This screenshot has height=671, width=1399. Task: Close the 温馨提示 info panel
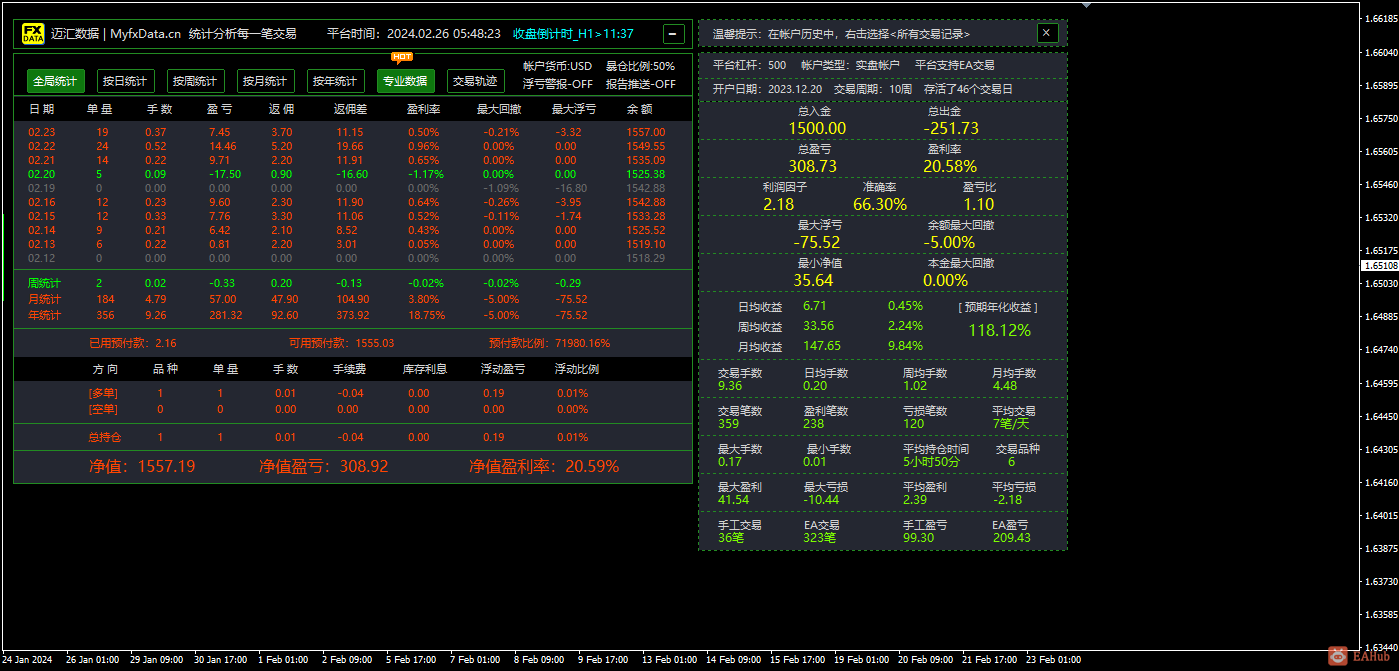pyautogui.click(x=1047, y=33)
